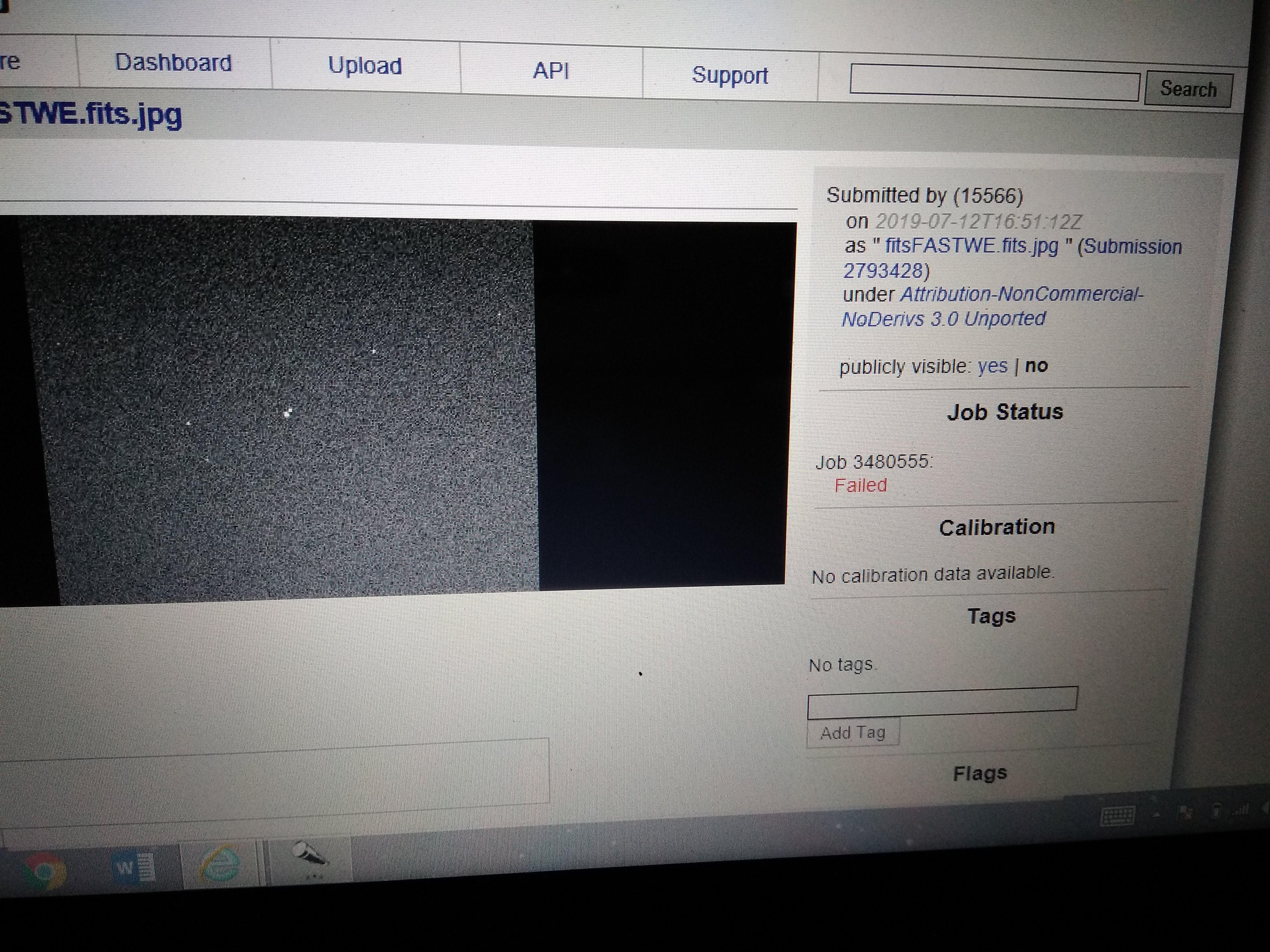Viewport: 1270px width, 952px height.
Task: Go to the Upload page
Action: point(365,66)
